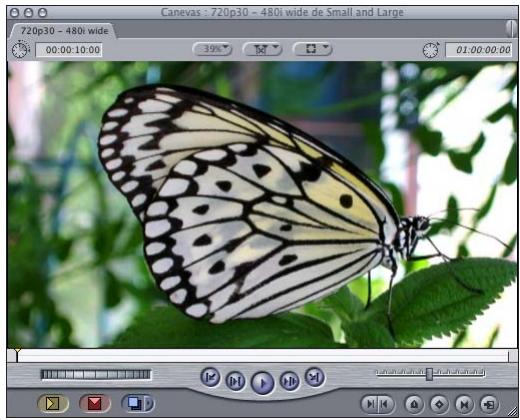Close the Canvas window
This screenshot has width=520, height=420.
14,13
